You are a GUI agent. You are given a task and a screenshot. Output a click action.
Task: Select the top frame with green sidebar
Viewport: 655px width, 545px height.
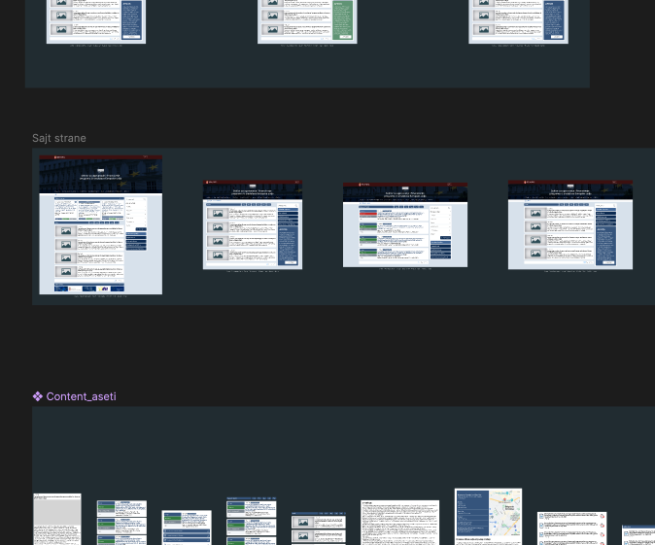307,20
